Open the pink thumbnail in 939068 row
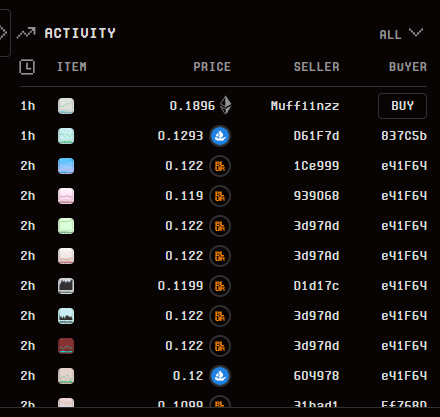This screenshot has height=417, width=440. [x=66, y=196]
